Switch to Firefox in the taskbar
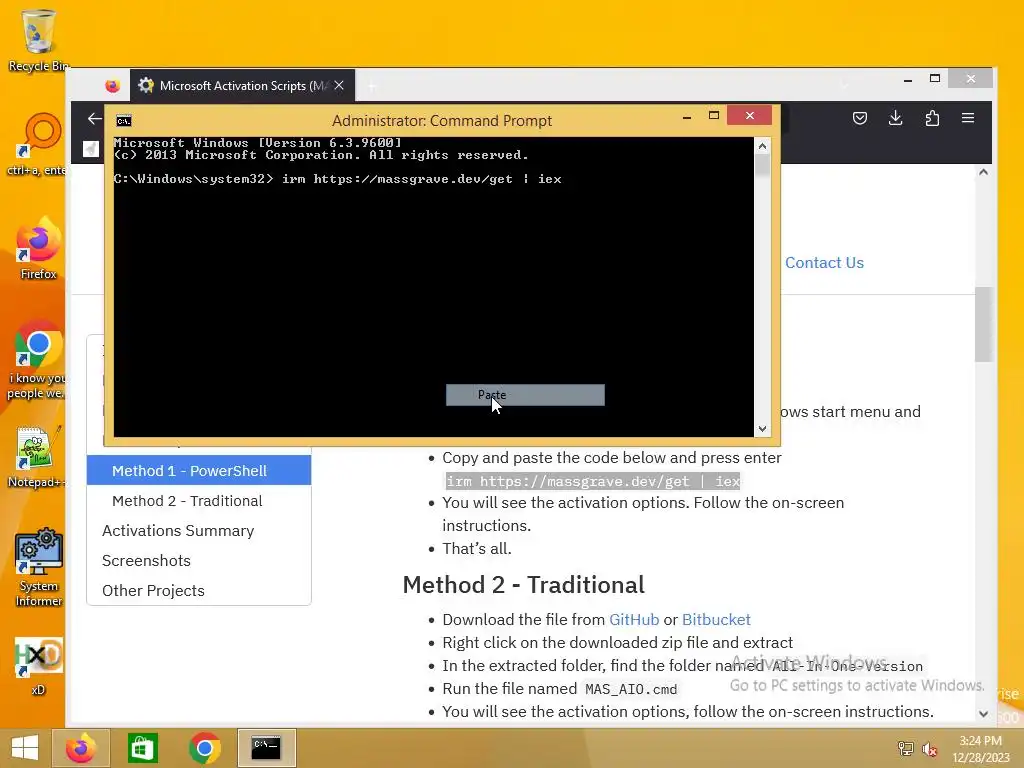The width and height of the screenshot is (1024, 768). (81, 748)
